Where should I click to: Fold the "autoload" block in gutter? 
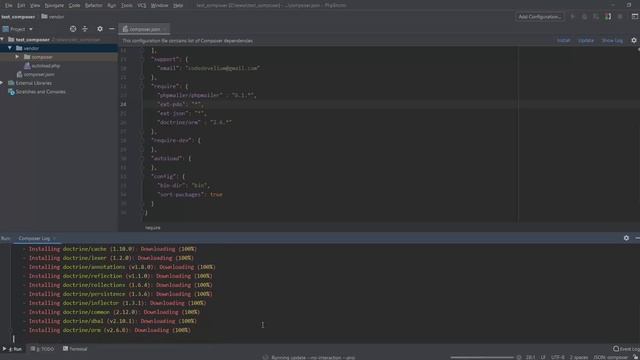pos(141,158)
